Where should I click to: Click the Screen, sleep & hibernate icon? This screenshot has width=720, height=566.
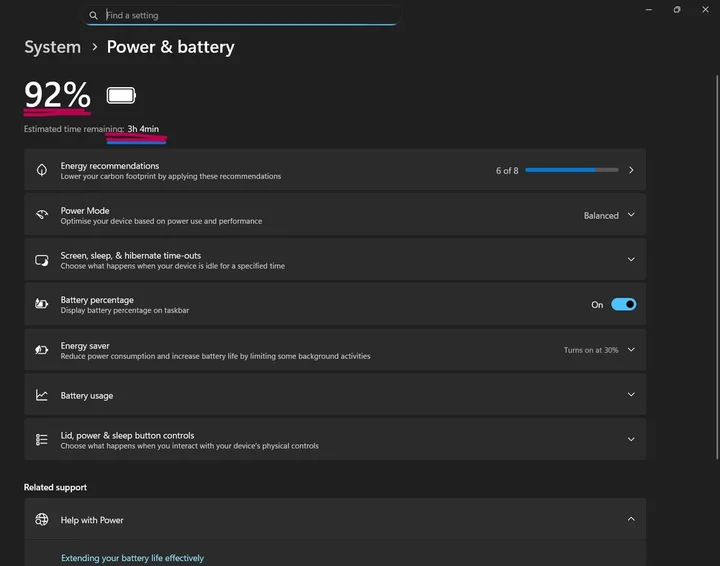pyautogui.click(x=42, y=260)
